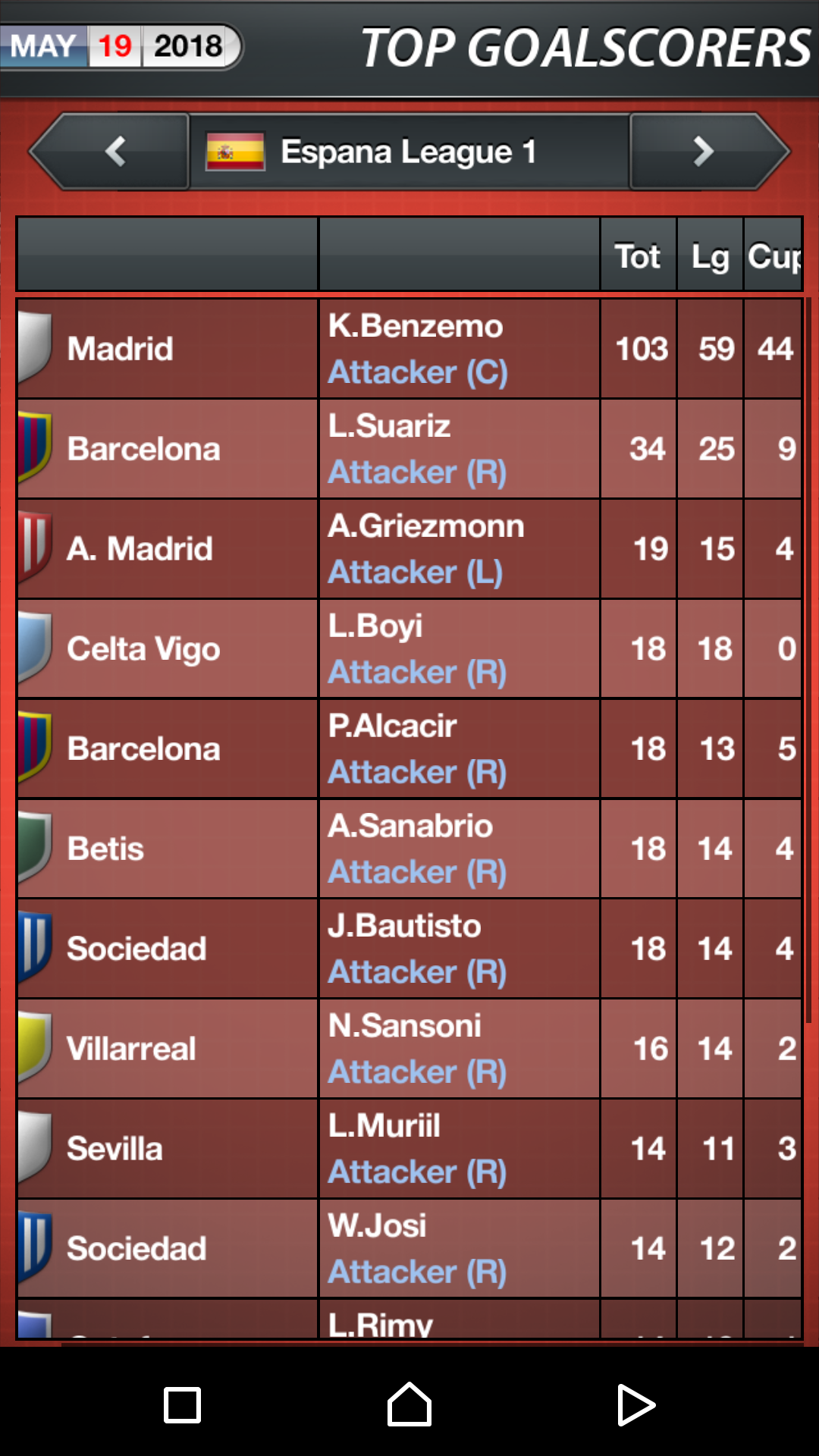Open the Espana League 1 selector
Screen dimensions: 819x1456
click(x=409, y=152)
